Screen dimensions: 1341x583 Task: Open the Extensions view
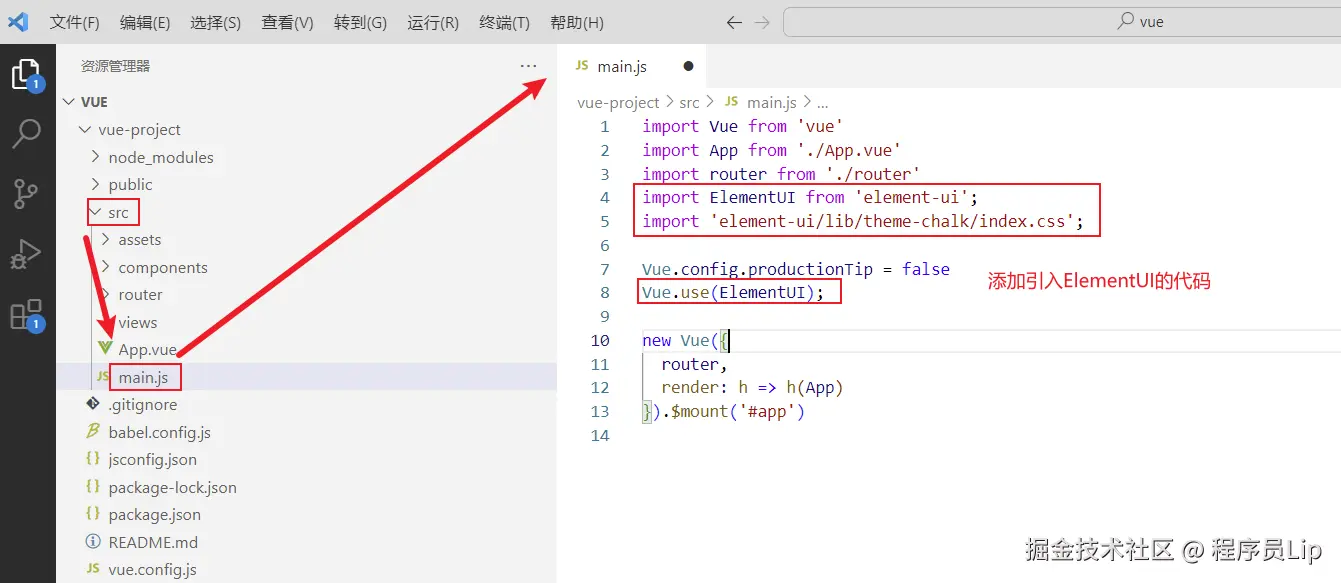coord(26,314)
